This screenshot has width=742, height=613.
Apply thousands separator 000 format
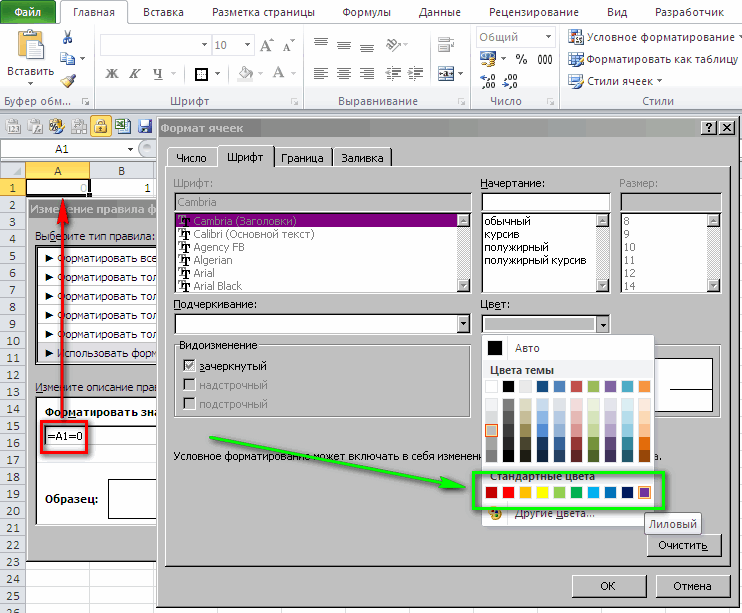click(545, 59)
